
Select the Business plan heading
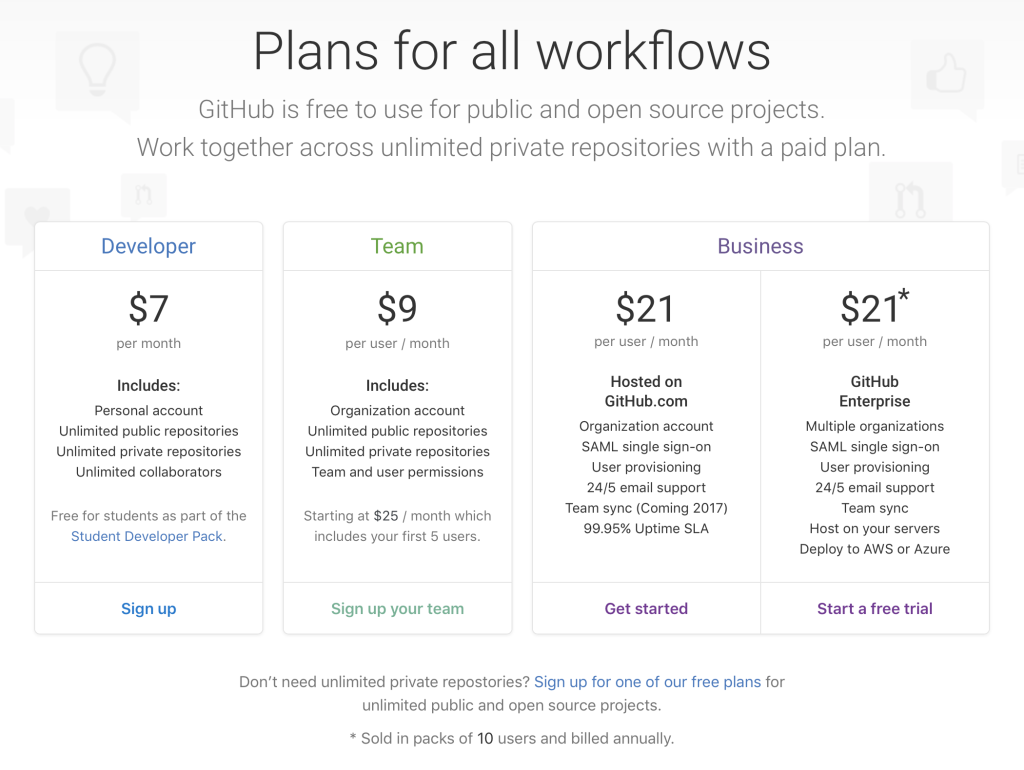coord(760,246)
